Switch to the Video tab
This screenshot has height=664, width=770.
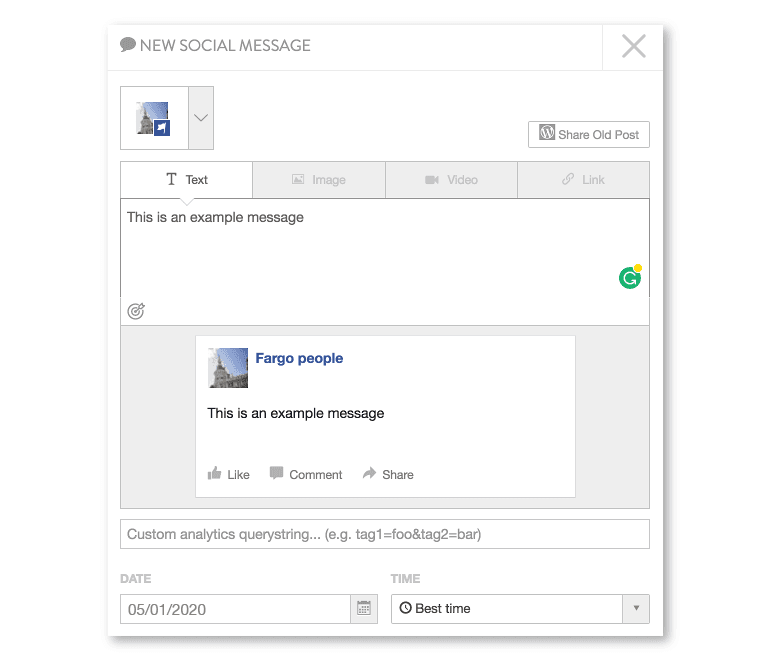tap(451, 180)
